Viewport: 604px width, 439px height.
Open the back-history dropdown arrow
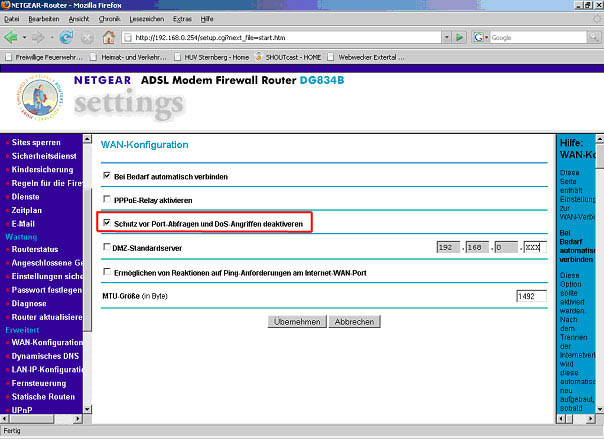27,37
